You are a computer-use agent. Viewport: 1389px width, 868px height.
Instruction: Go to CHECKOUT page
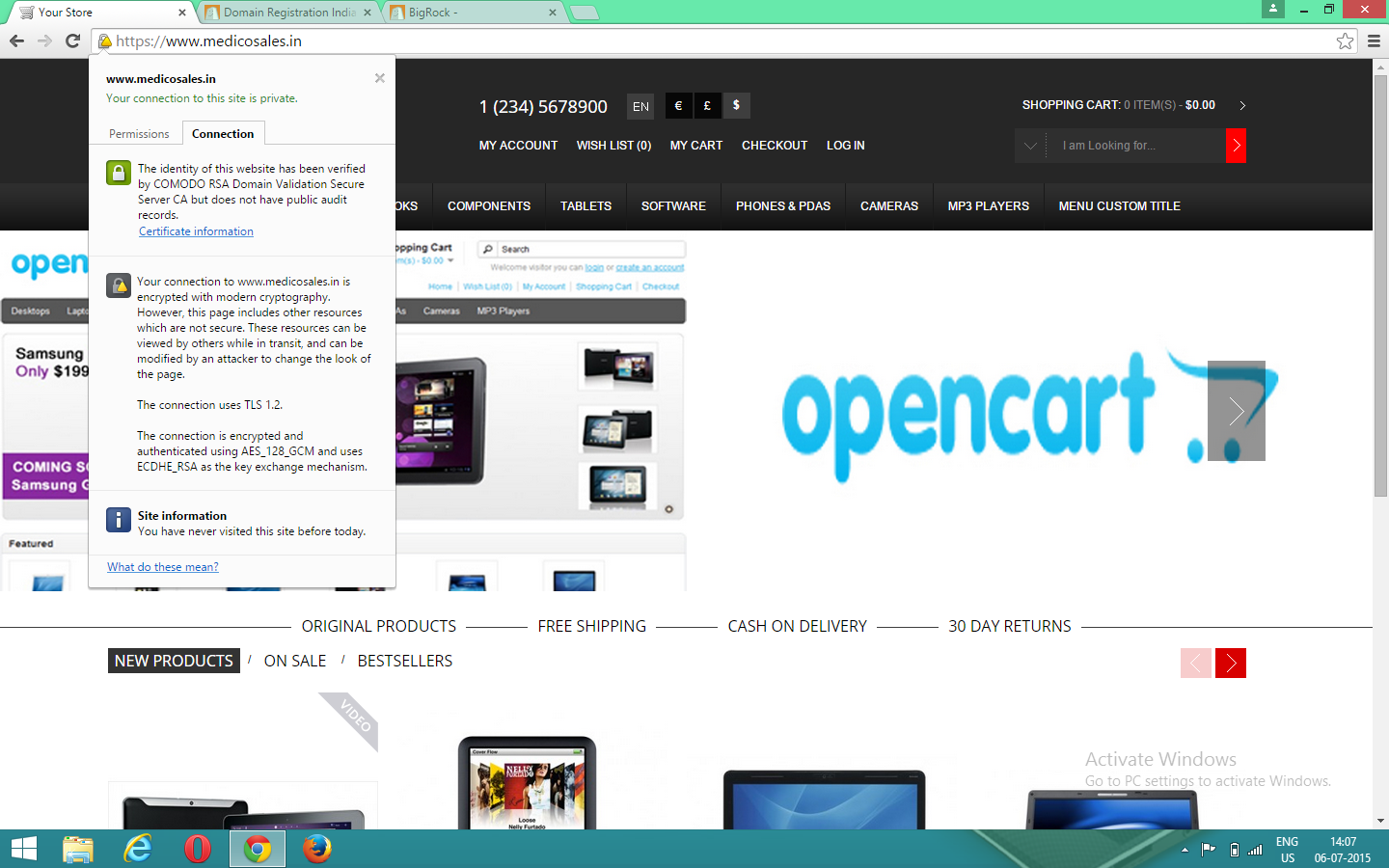[x=775, y=146]
